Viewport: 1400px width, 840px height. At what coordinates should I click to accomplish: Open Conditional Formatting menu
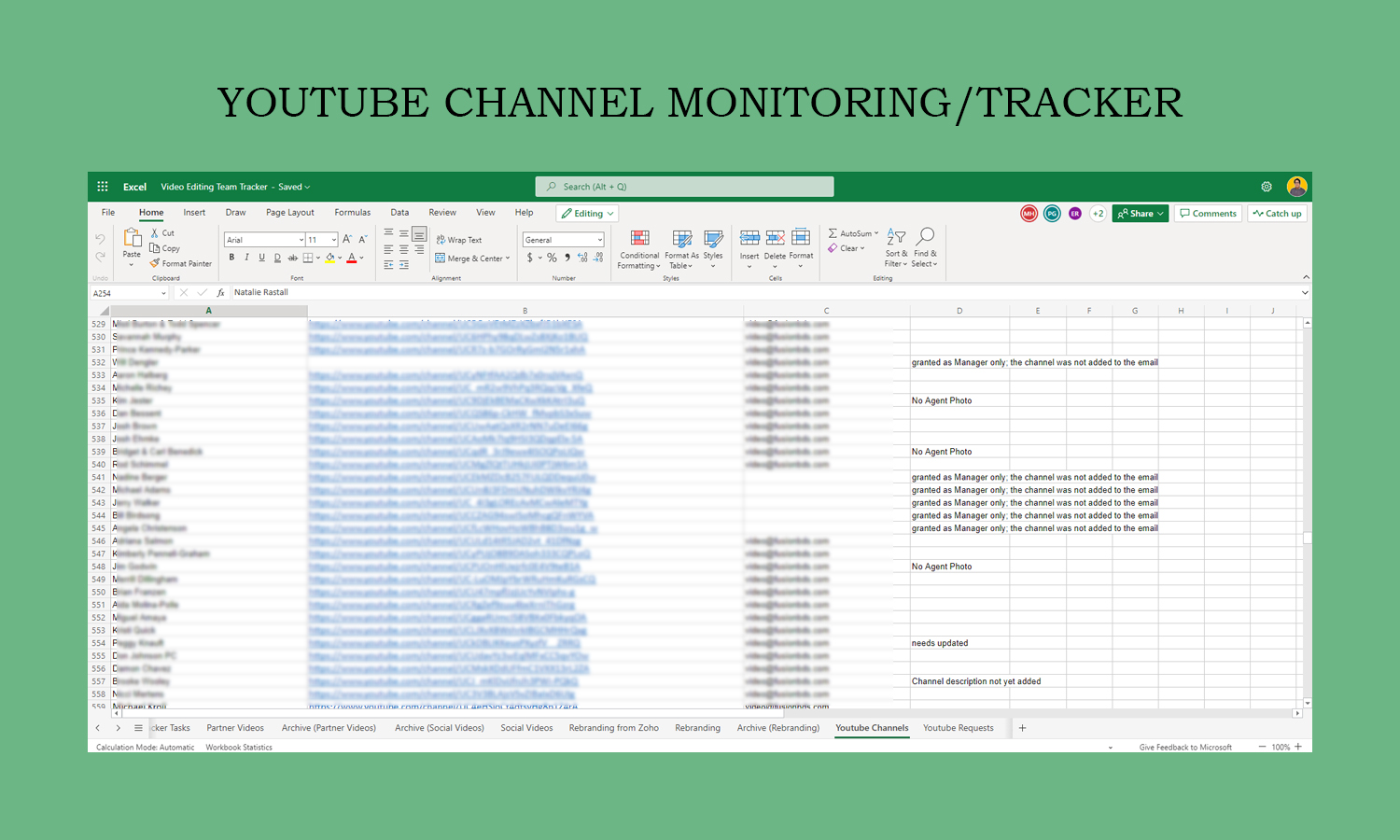(x=639, y=250)
